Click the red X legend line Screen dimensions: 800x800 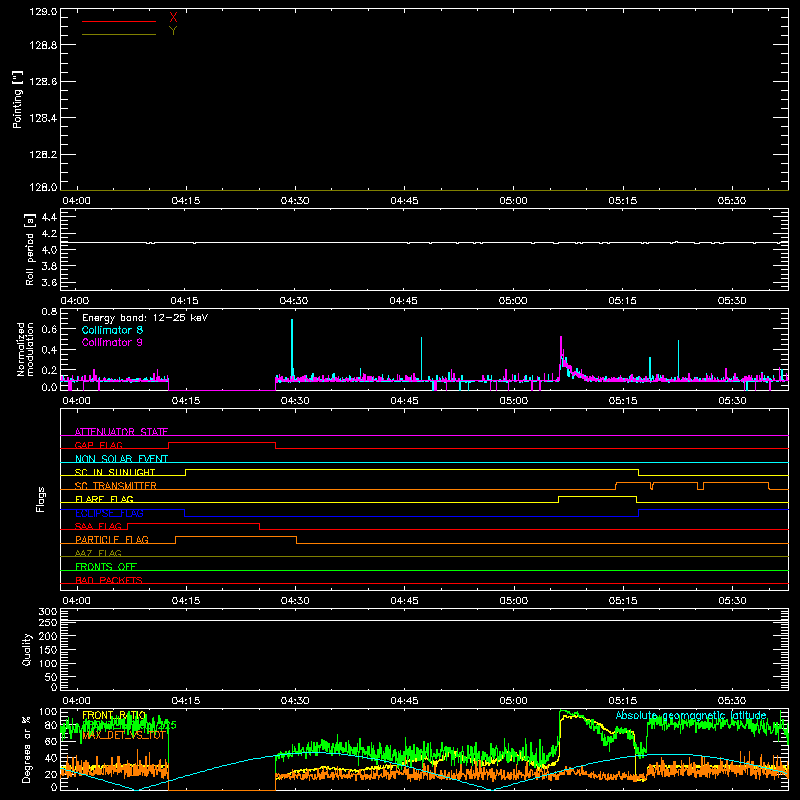119,21
